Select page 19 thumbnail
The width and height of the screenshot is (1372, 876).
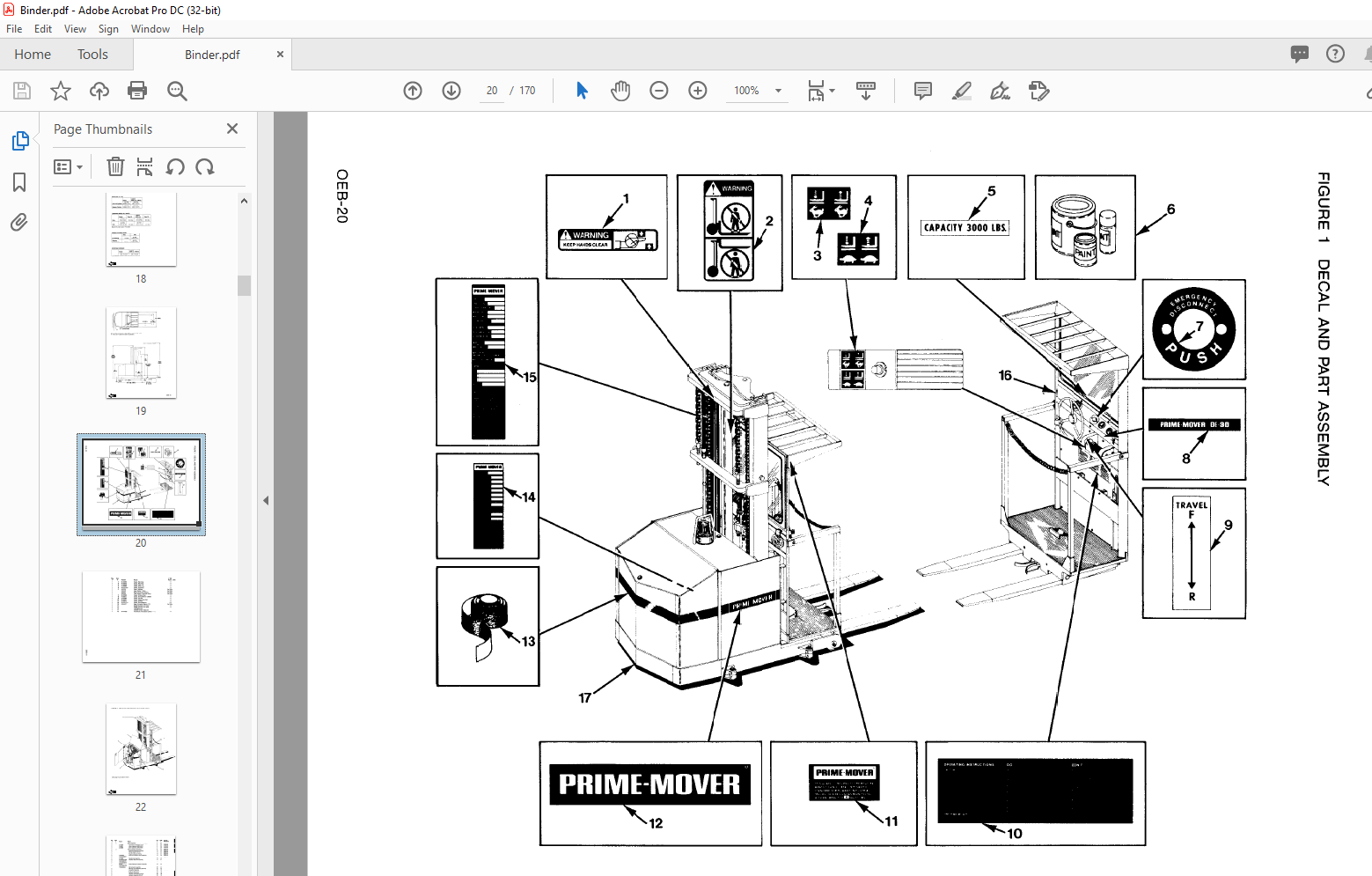tap(141, 353)
